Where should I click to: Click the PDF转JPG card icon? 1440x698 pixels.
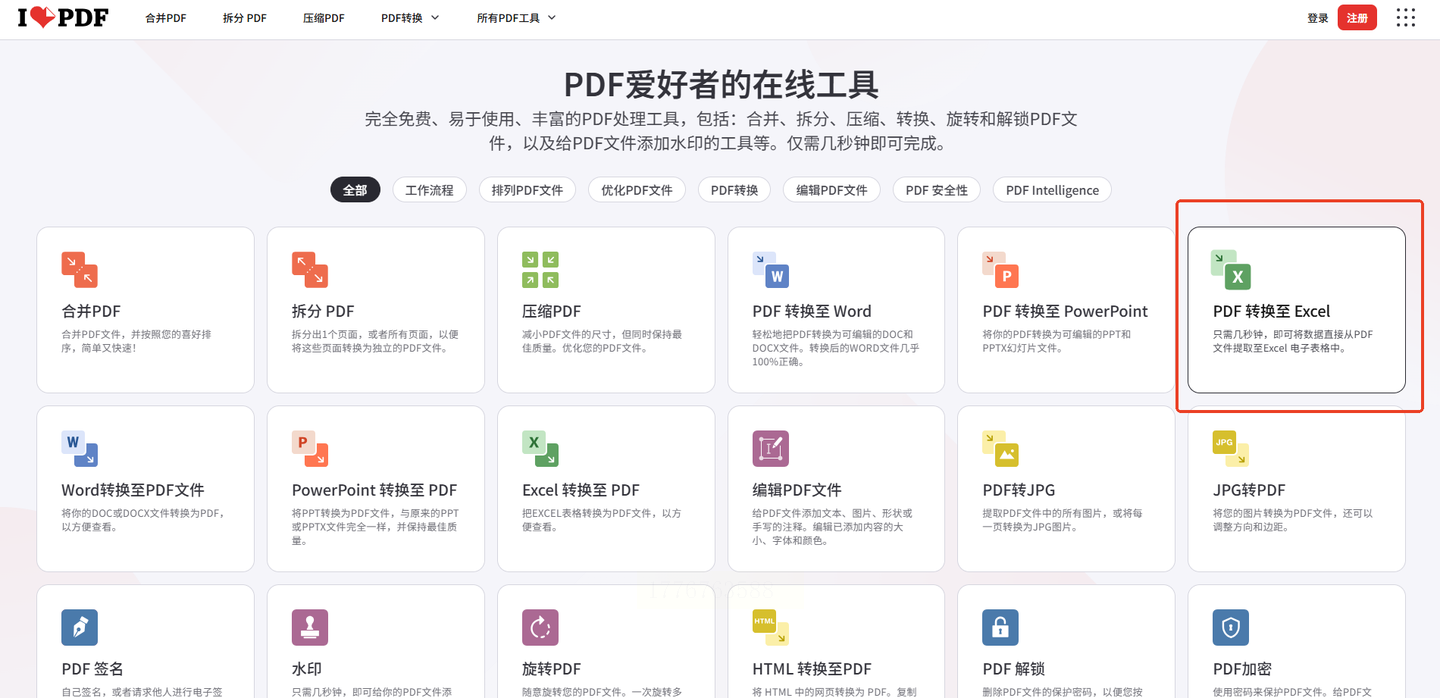click(1001, 449)
